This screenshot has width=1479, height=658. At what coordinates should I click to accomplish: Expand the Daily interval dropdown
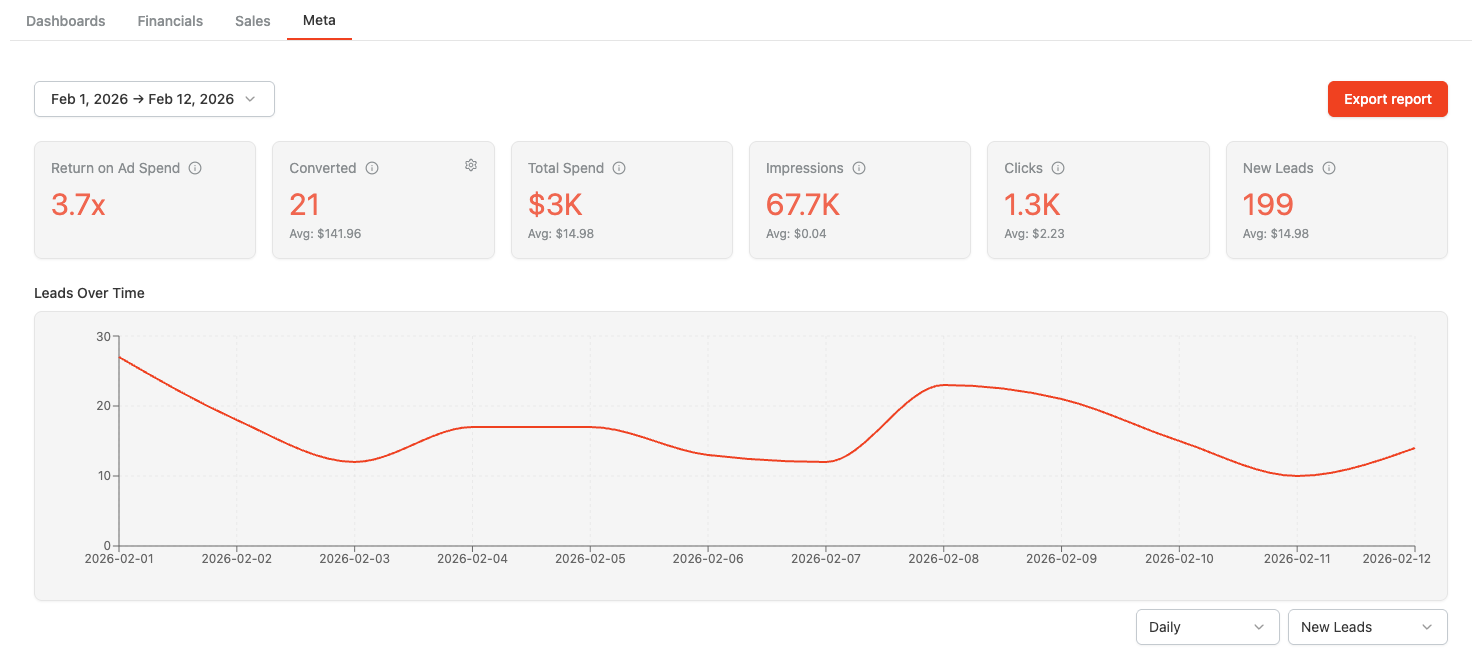(1208, 627)
